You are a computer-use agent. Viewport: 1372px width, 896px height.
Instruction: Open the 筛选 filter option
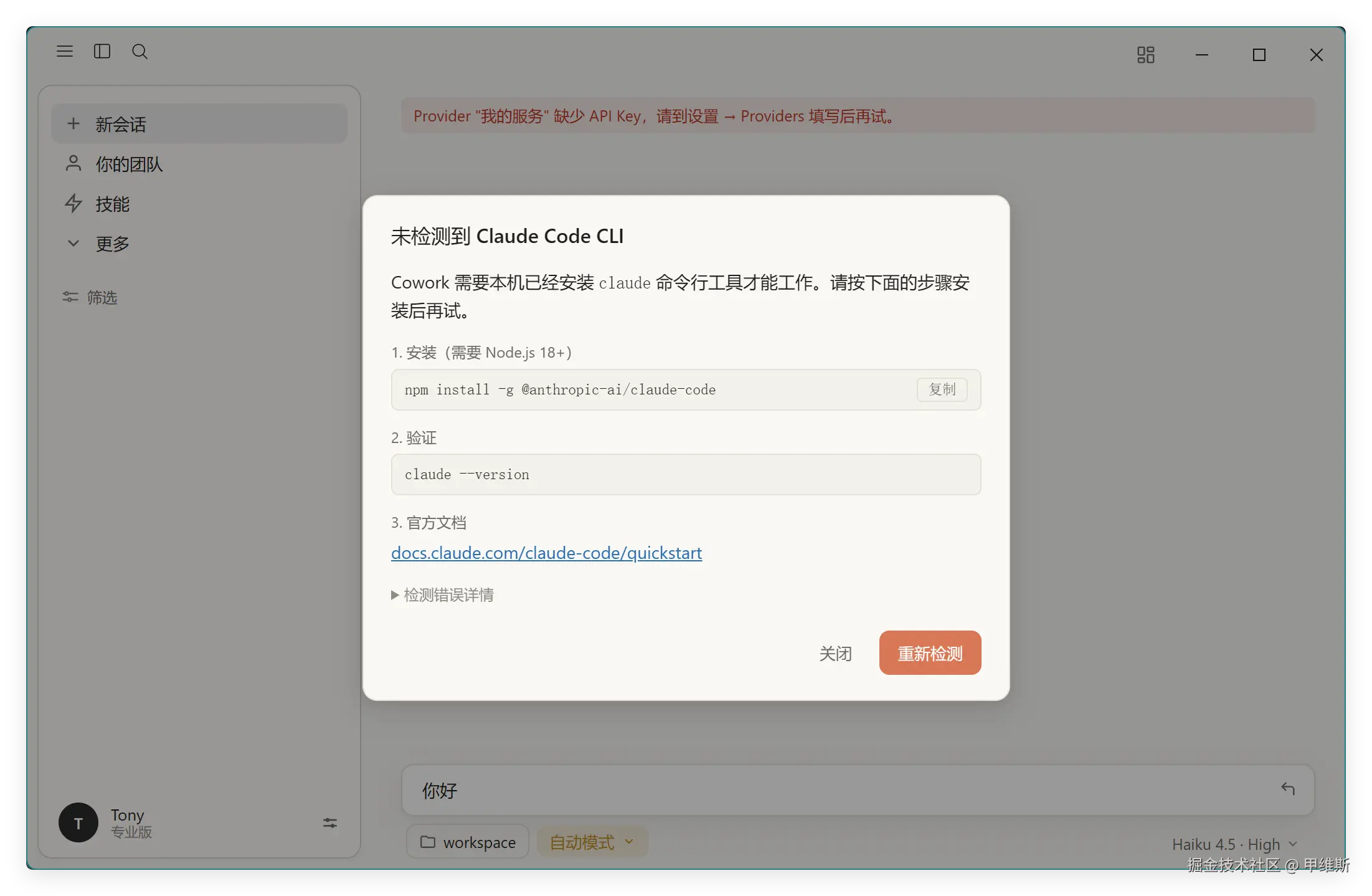pyautogui.click(x=90, y=298)
